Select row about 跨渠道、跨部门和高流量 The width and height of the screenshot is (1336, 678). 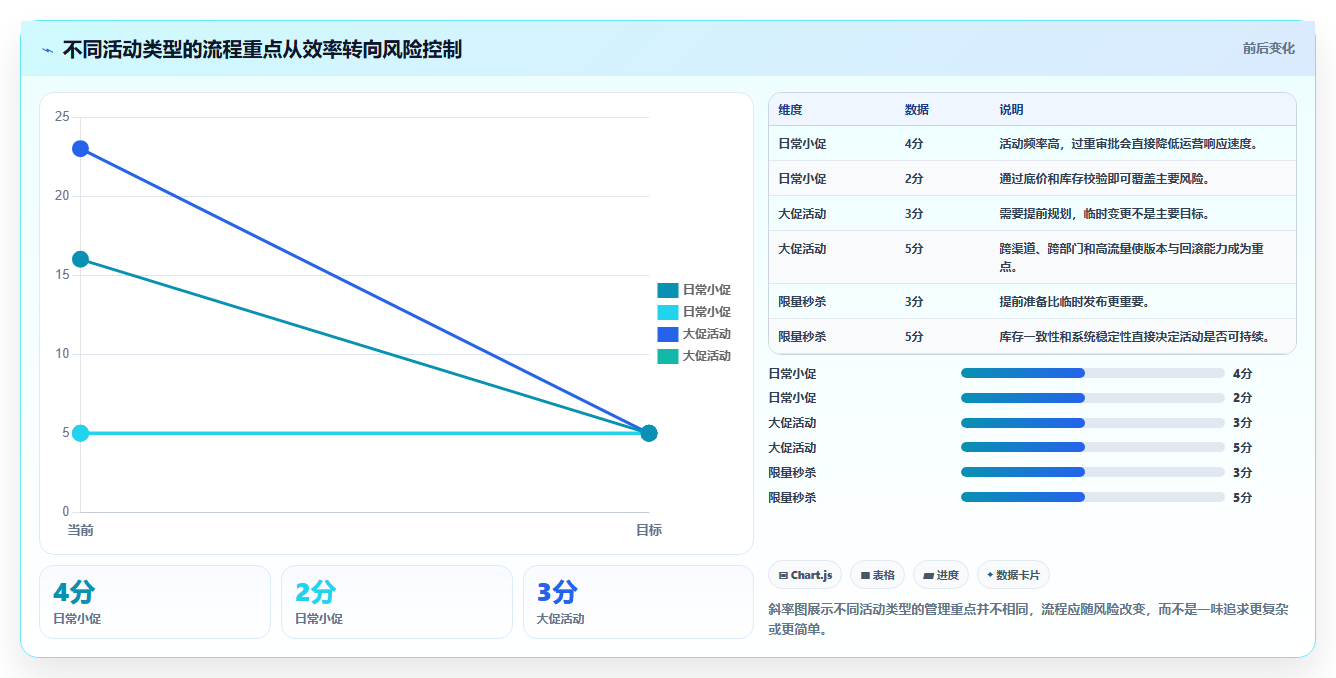pyautogui.click(x=1032, y=257)
